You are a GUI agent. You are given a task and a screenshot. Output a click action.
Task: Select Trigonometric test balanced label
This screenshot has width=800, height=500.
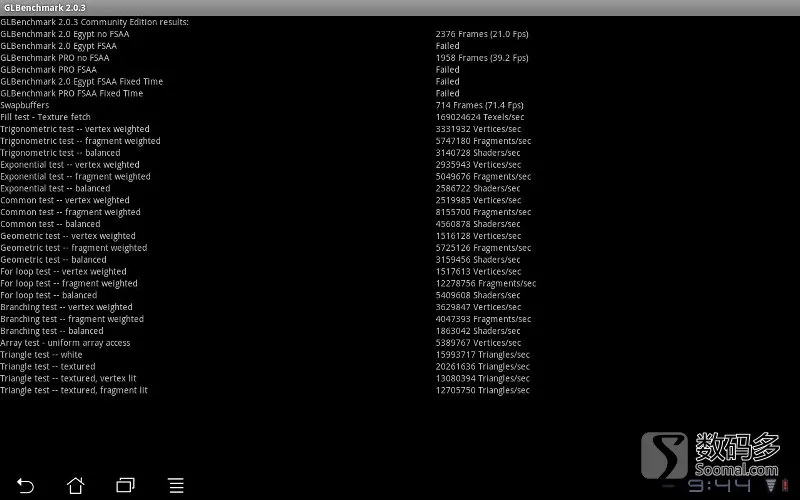tap(60, 153)
